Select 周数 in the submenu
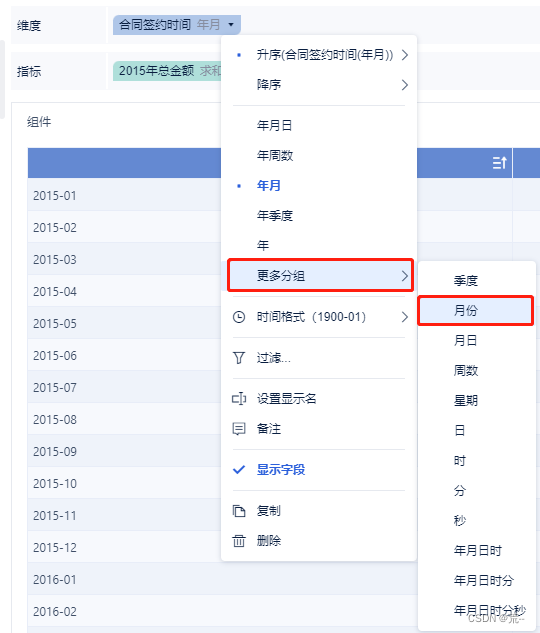Image resolution: width=540 pixels, height=633 pixels. point(476,371)
